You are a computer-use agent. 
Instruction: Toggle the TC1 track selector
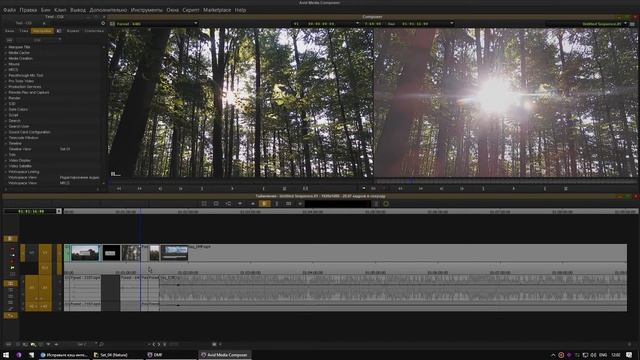(x=45, y=268)
